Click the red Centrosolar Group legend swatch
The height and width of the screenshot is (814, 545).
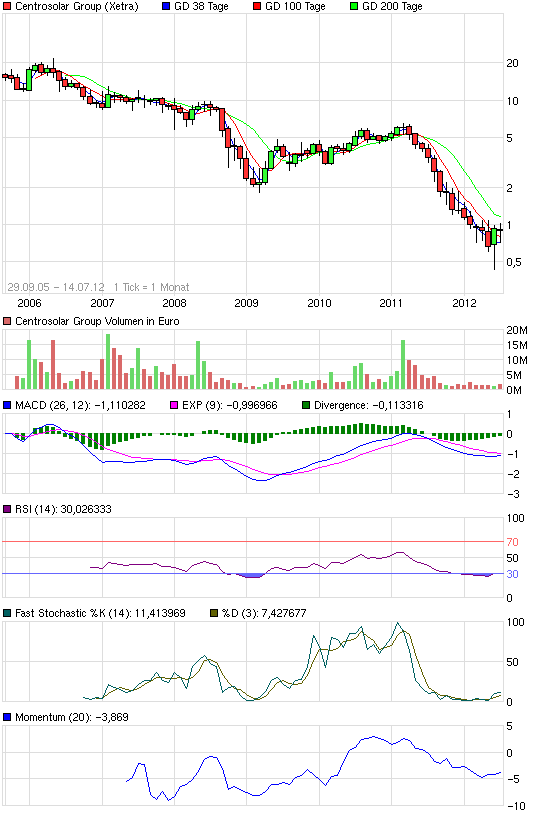pyautogui.click(x=7, y=6)
